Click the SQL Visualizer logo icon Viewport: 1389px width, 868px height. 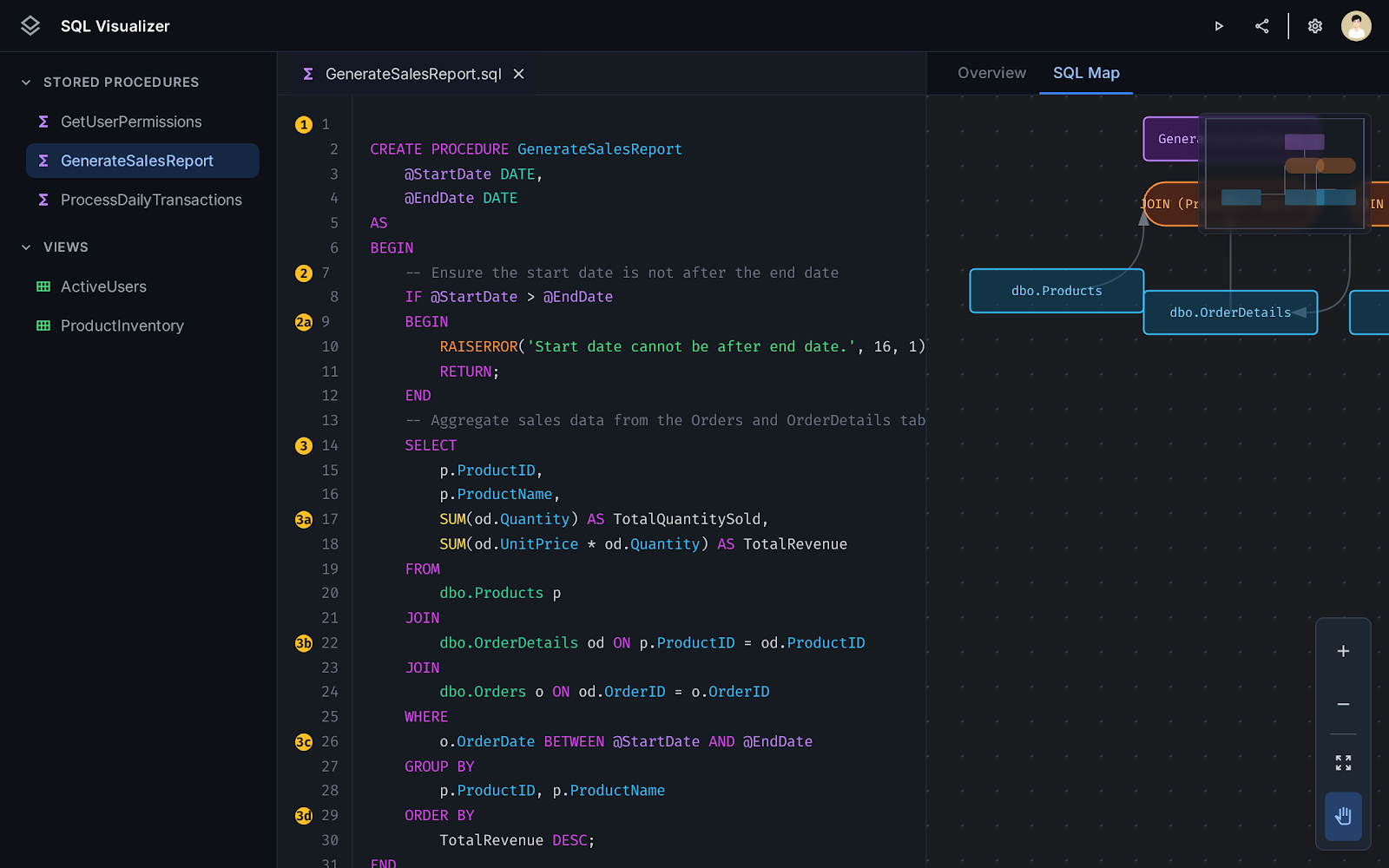point(30,26)
